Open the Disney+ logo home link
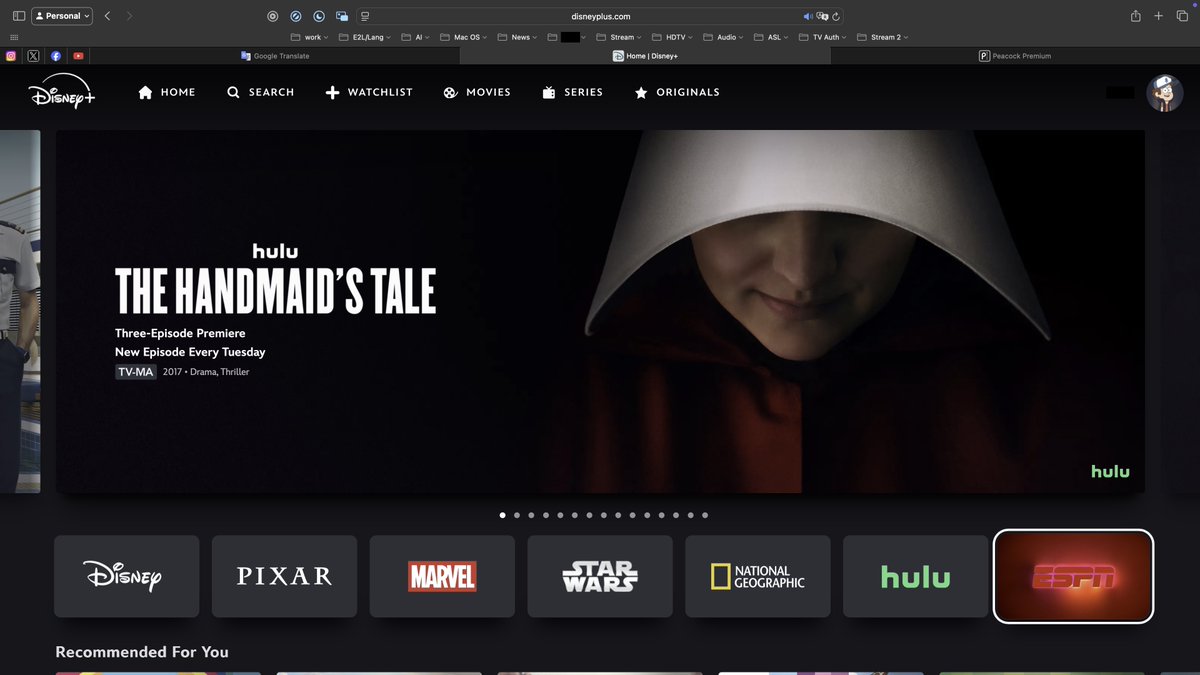The image size is (1200, 675). 61,93
